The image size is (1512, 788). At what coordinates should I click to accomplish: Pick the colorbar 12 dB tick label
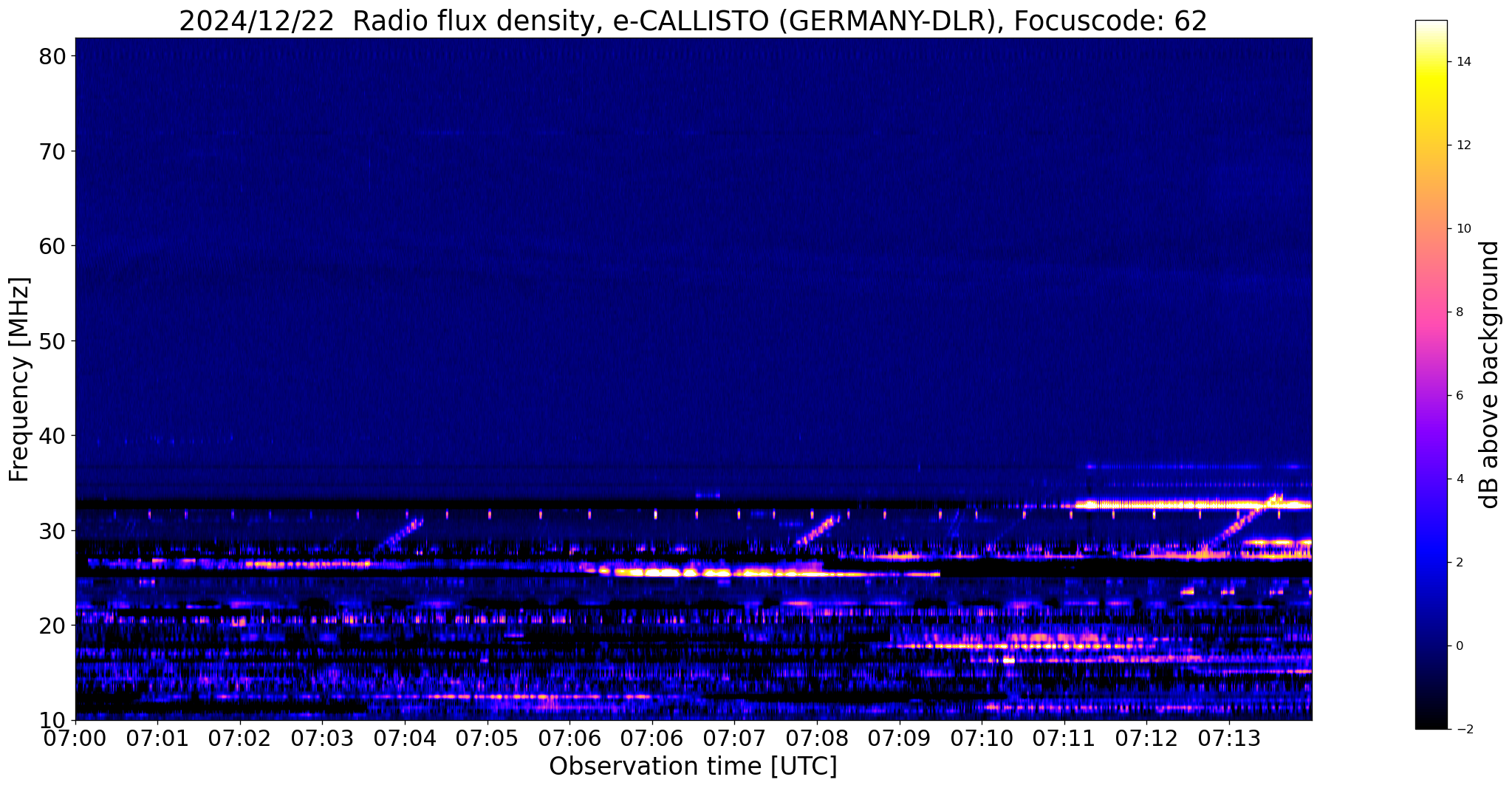pos(1463,145)
